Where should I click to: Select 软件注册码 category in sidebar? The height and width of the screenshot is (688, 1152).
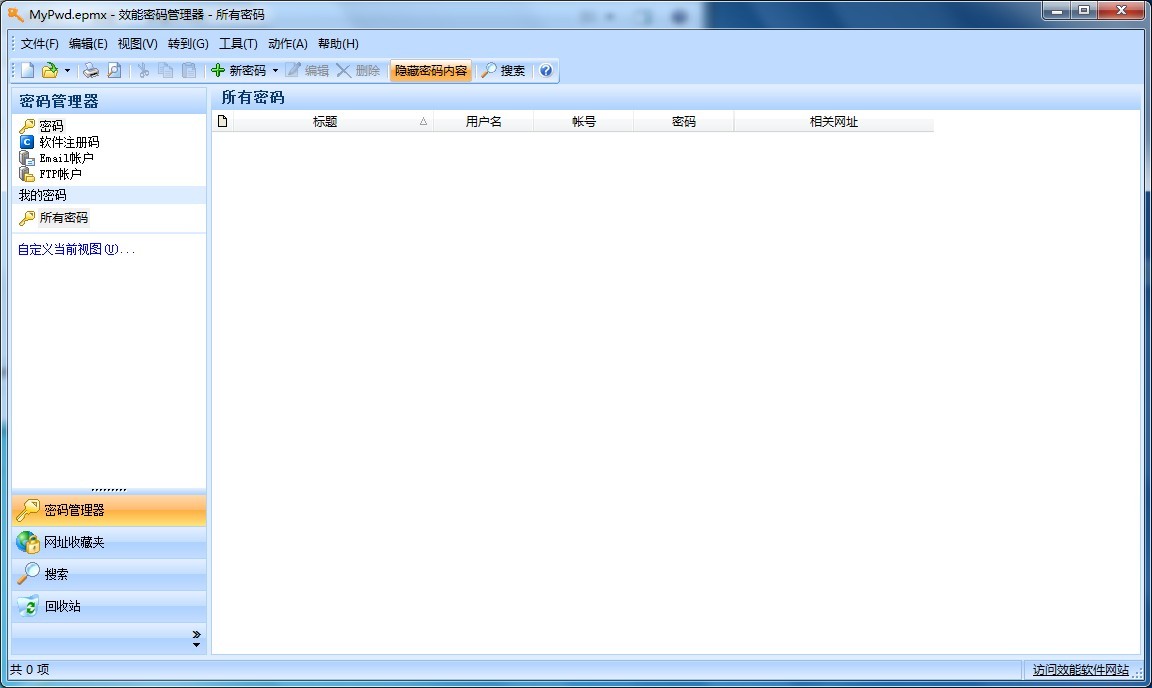(69, 142)
